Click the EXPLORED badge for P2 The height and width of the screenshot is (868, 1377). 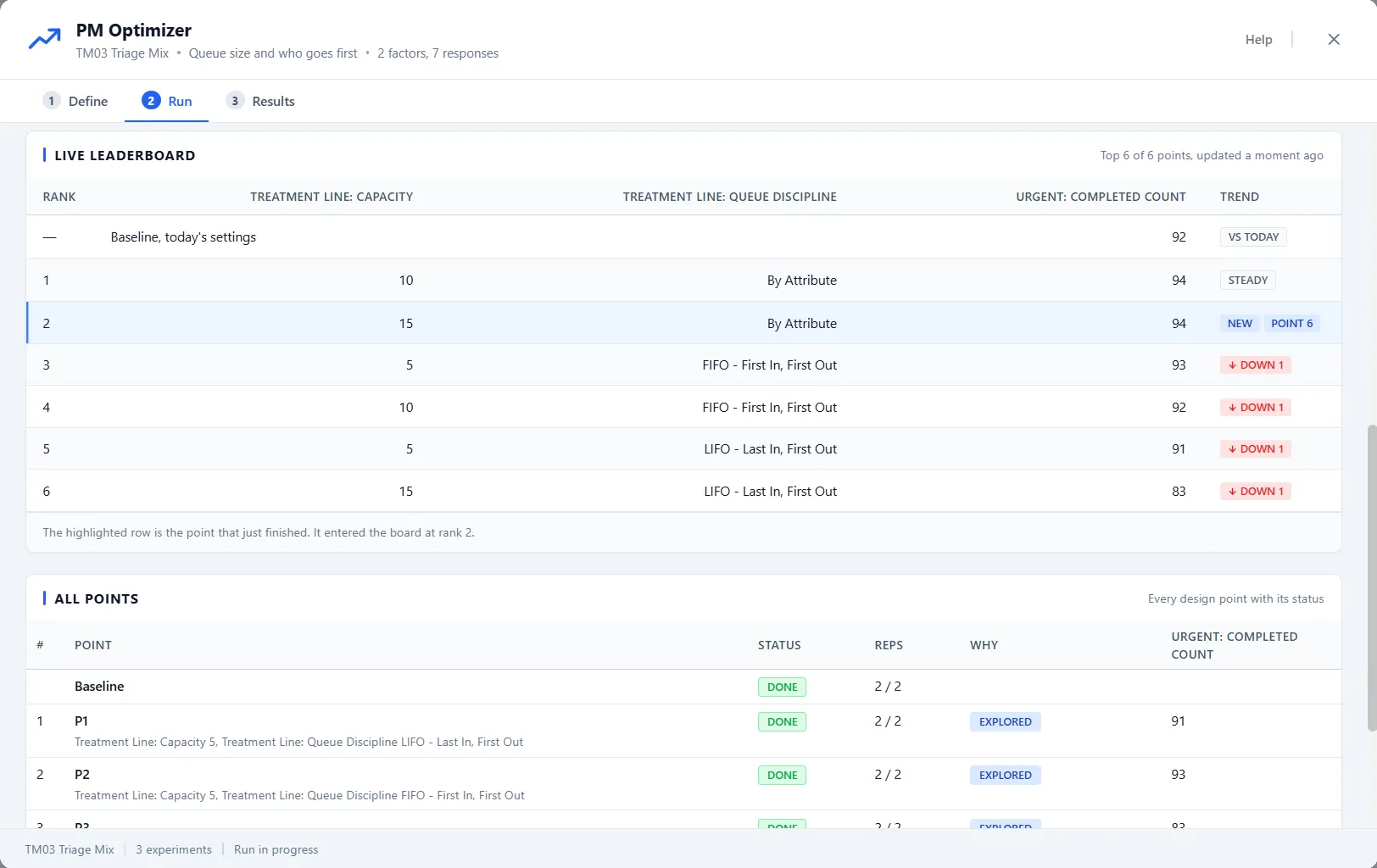(x=1005, y=776)
